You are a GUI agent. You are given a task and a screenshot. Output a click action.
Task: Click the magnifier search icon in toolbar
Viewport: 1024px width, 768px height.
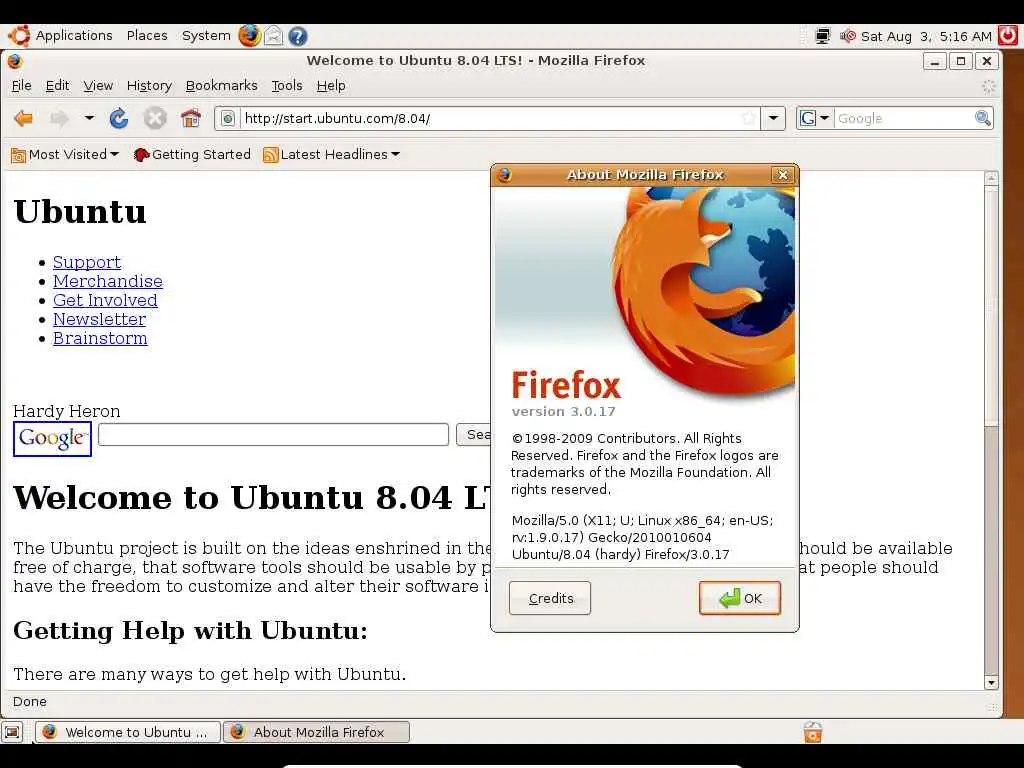[x=982, y=118]
